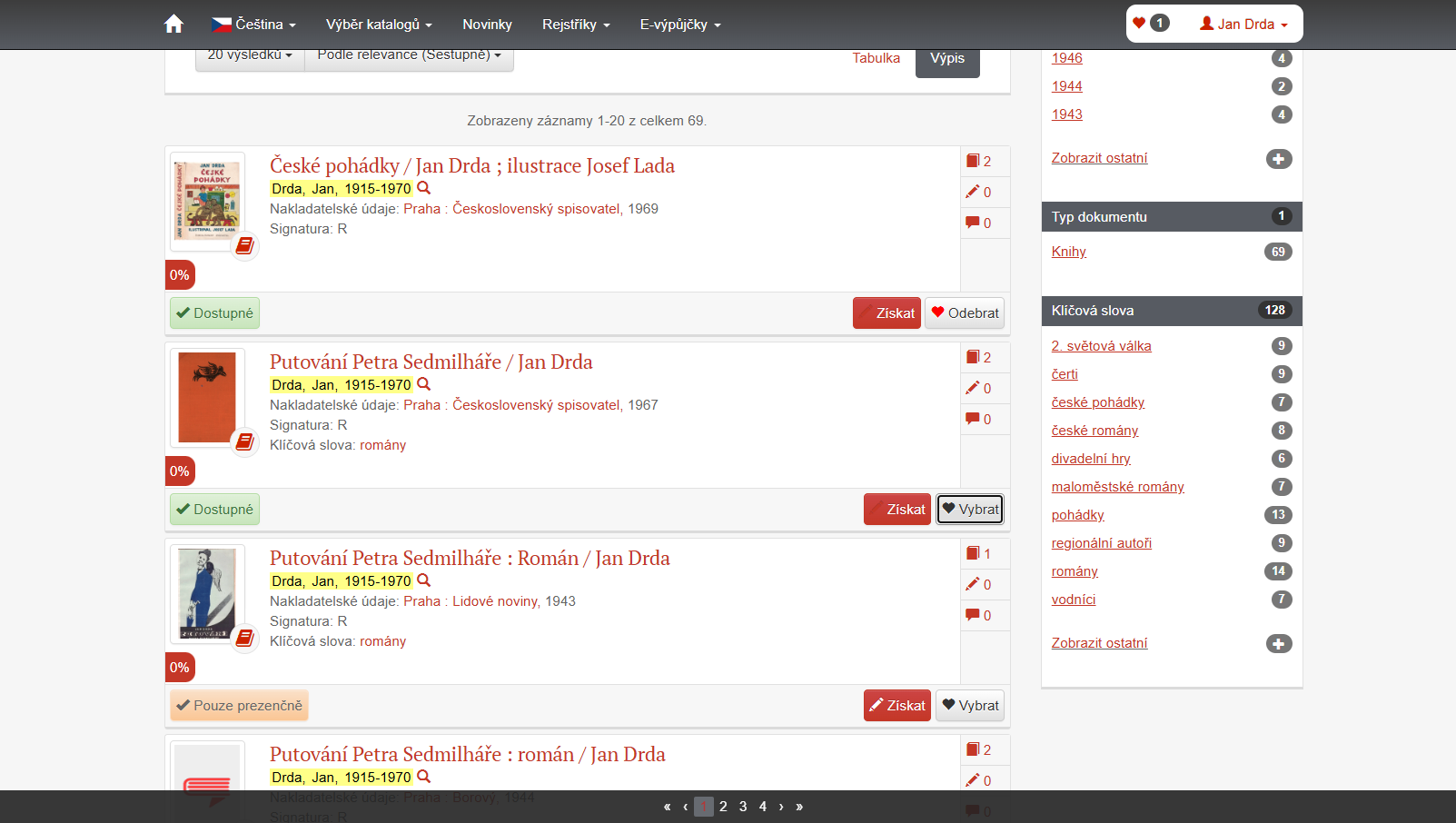The image size is (1456, 823).
Task: Open comments icon for Putování 1967 edition
Action: [x=978, y=419]
